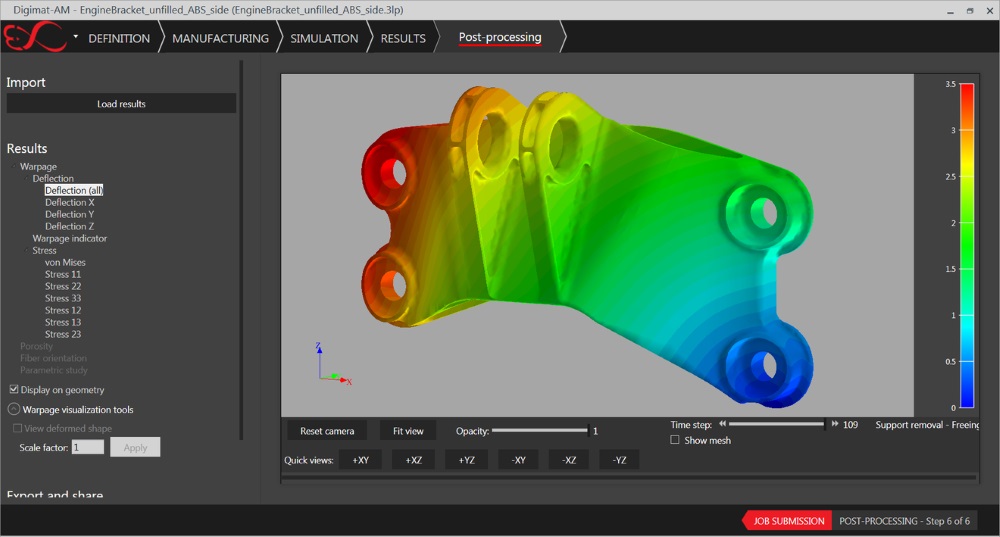Viewport: 1000px width, 537px height.
Task: Open the MANUFACTURING workflow tab
Action: tap(220, 38)
